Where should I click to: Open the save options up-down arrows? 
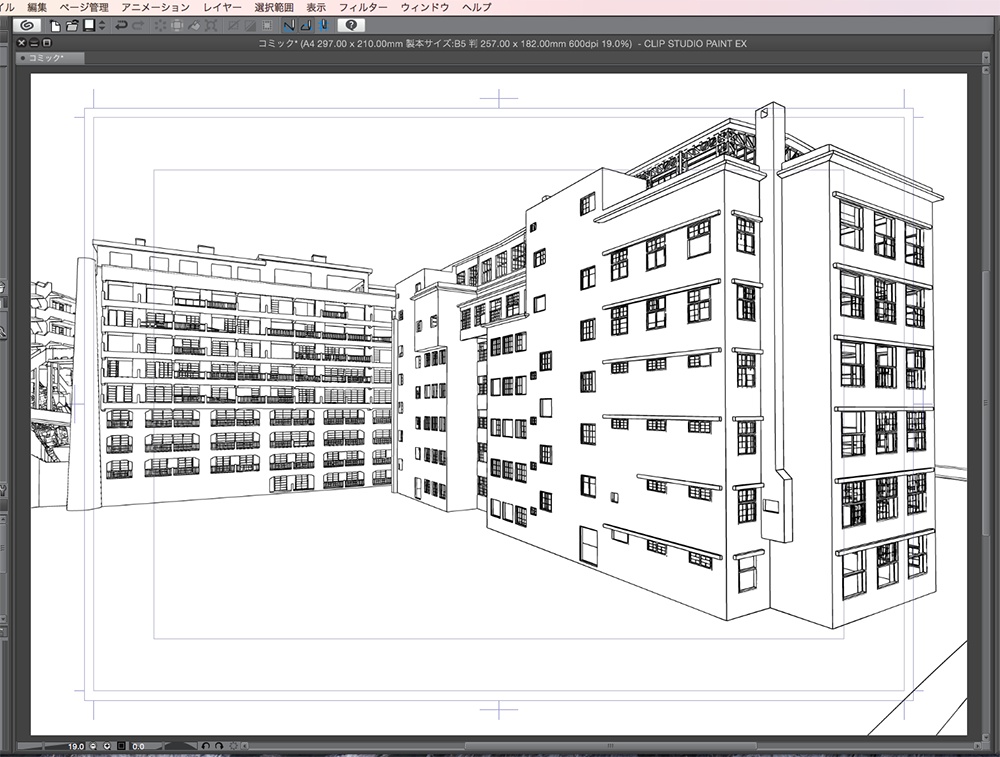pos(102,26)
